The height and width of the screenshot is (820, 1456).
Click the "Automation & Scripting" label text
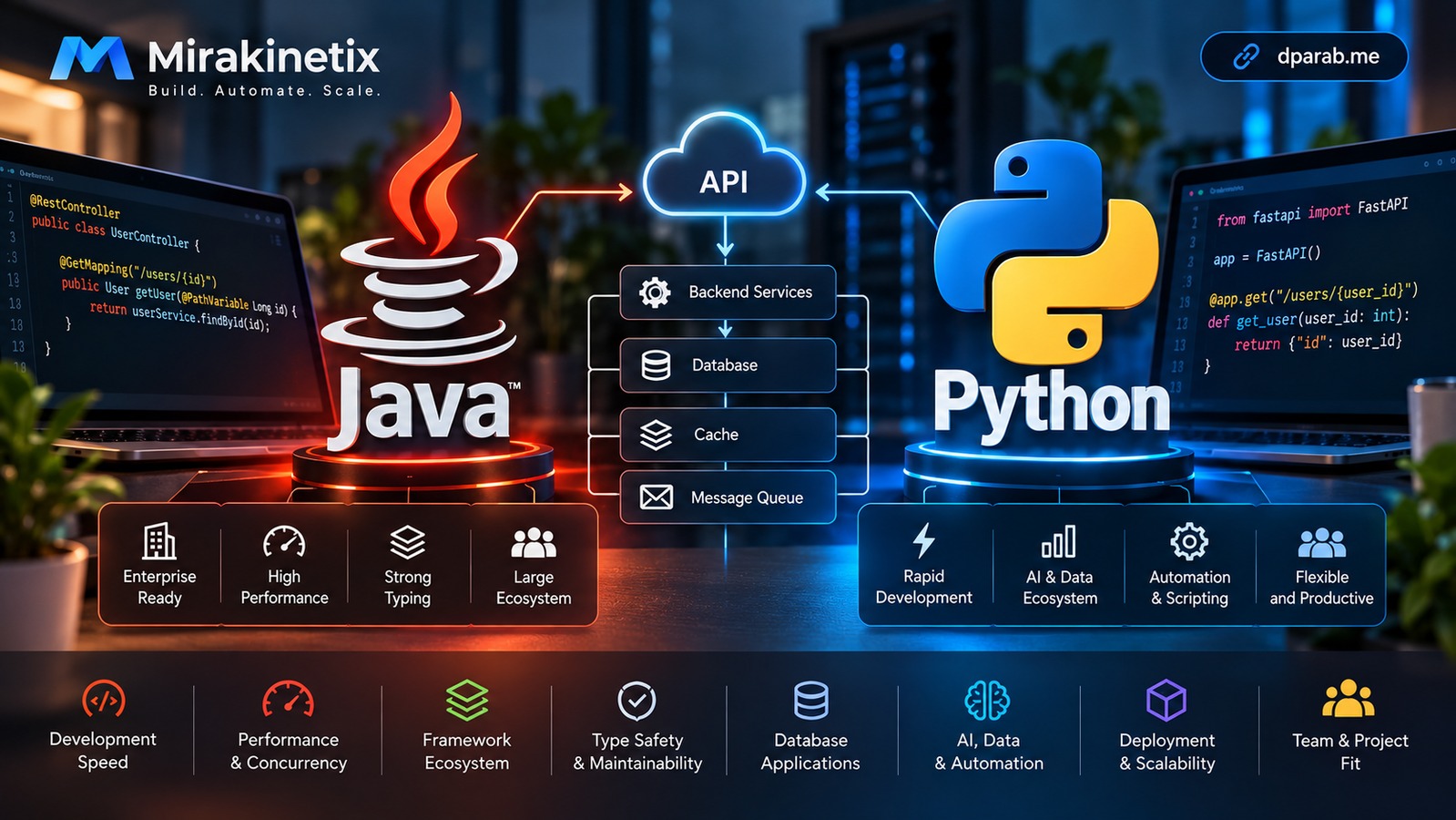tap(1189, 588)
